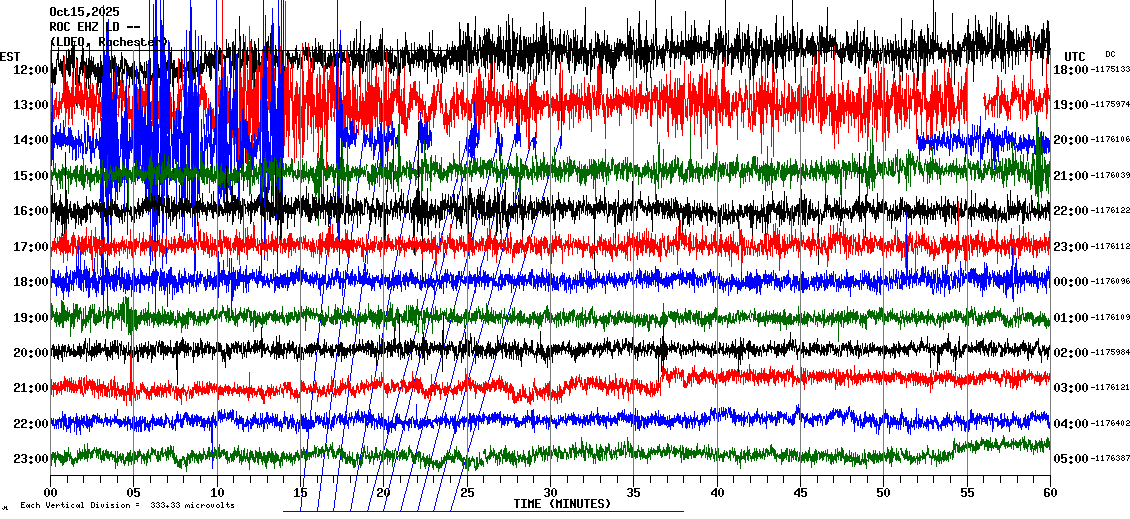Image resolution: width=1130 pixels, height=519 pixels.
Task: Click the 05 minute tick label on the time axis
Action: point(133,492)
